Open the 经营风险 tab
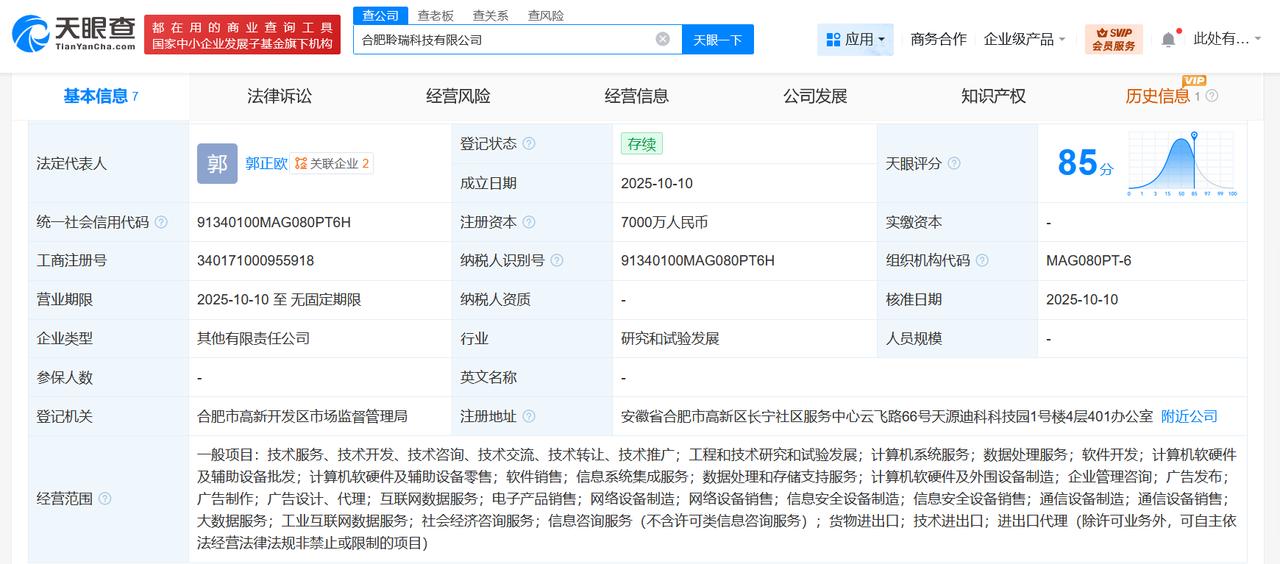 click(458, 96)
